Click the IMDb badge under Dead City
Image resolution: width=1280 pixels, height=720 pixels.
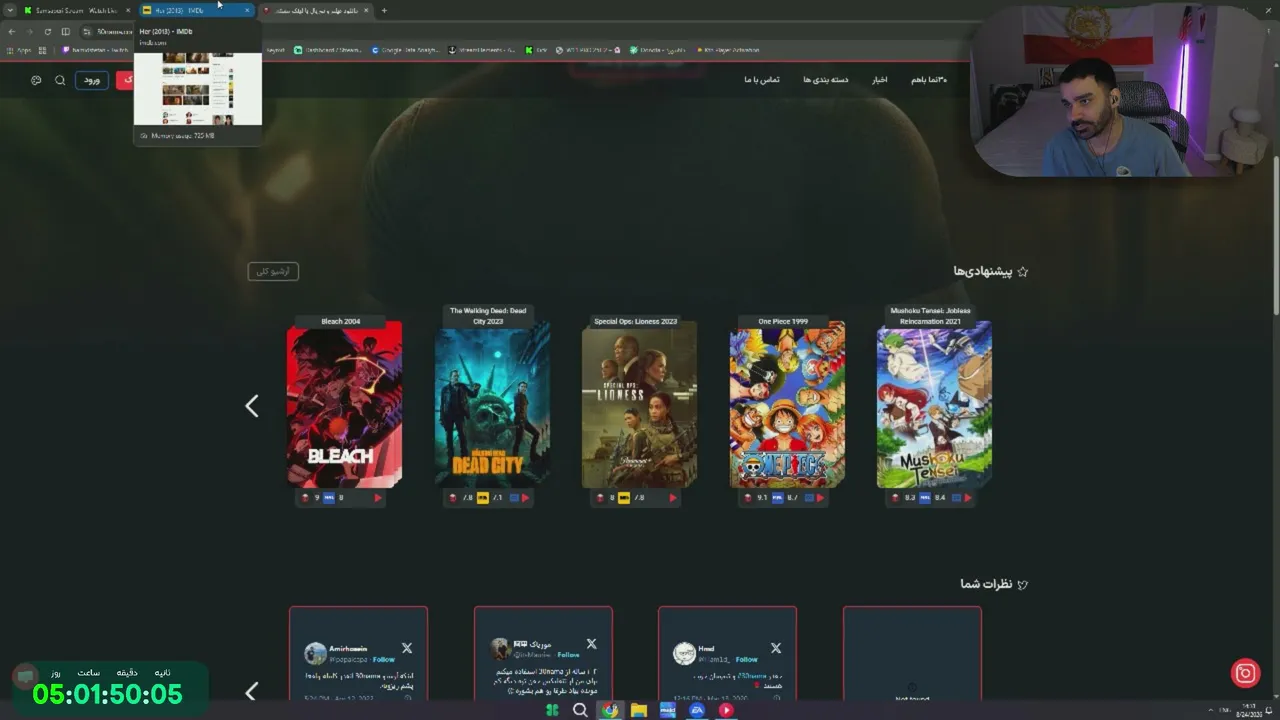pos(482,498)
